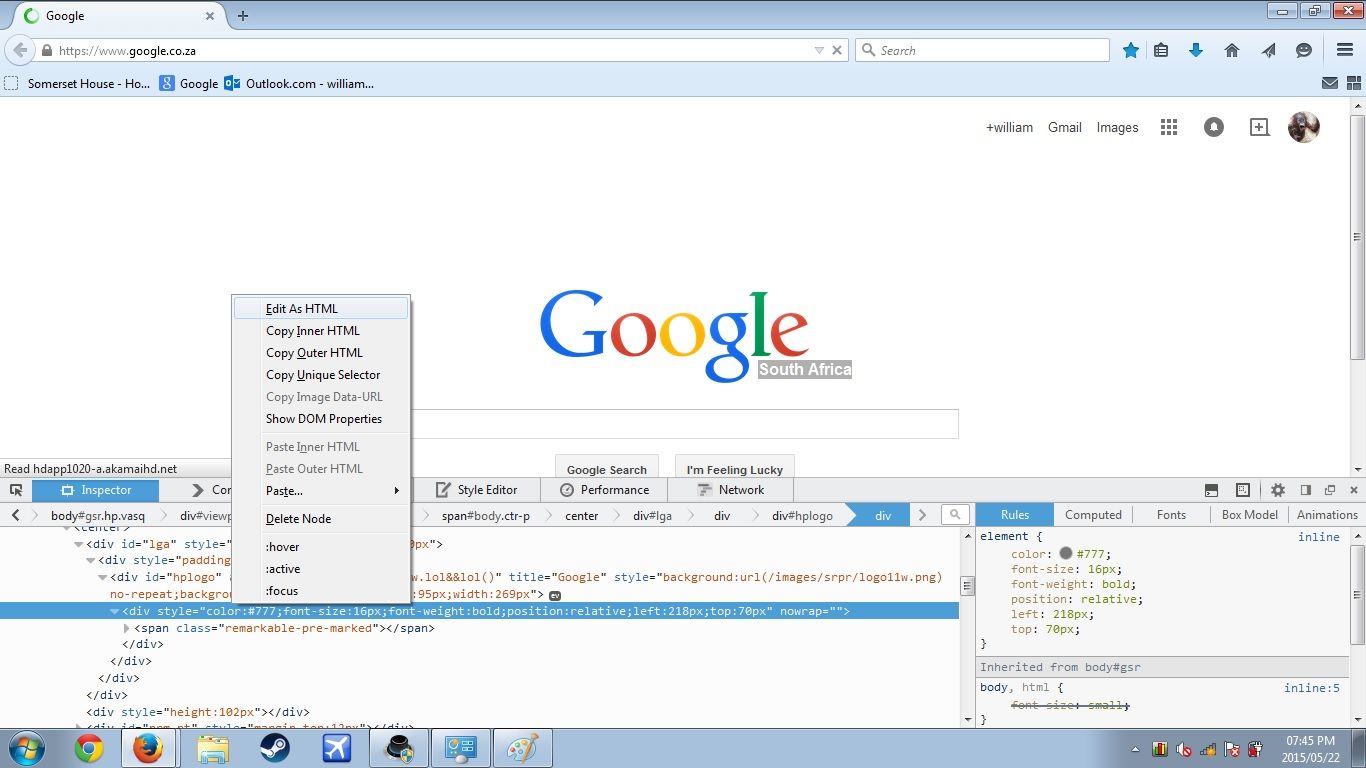Activate the :focus pseudo-class state
This screenshot has height=768, width=1366.
pos(282,591)
